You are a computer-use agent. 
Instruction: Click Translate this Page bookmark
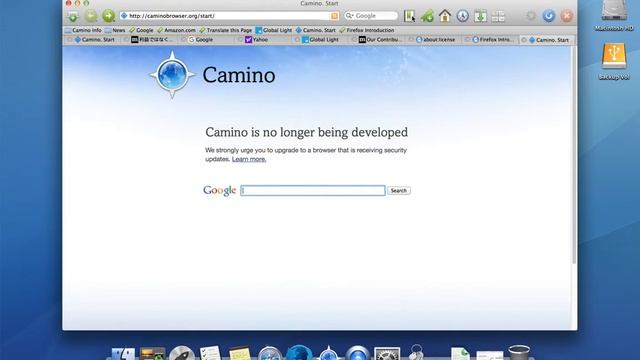pos(225,30)
